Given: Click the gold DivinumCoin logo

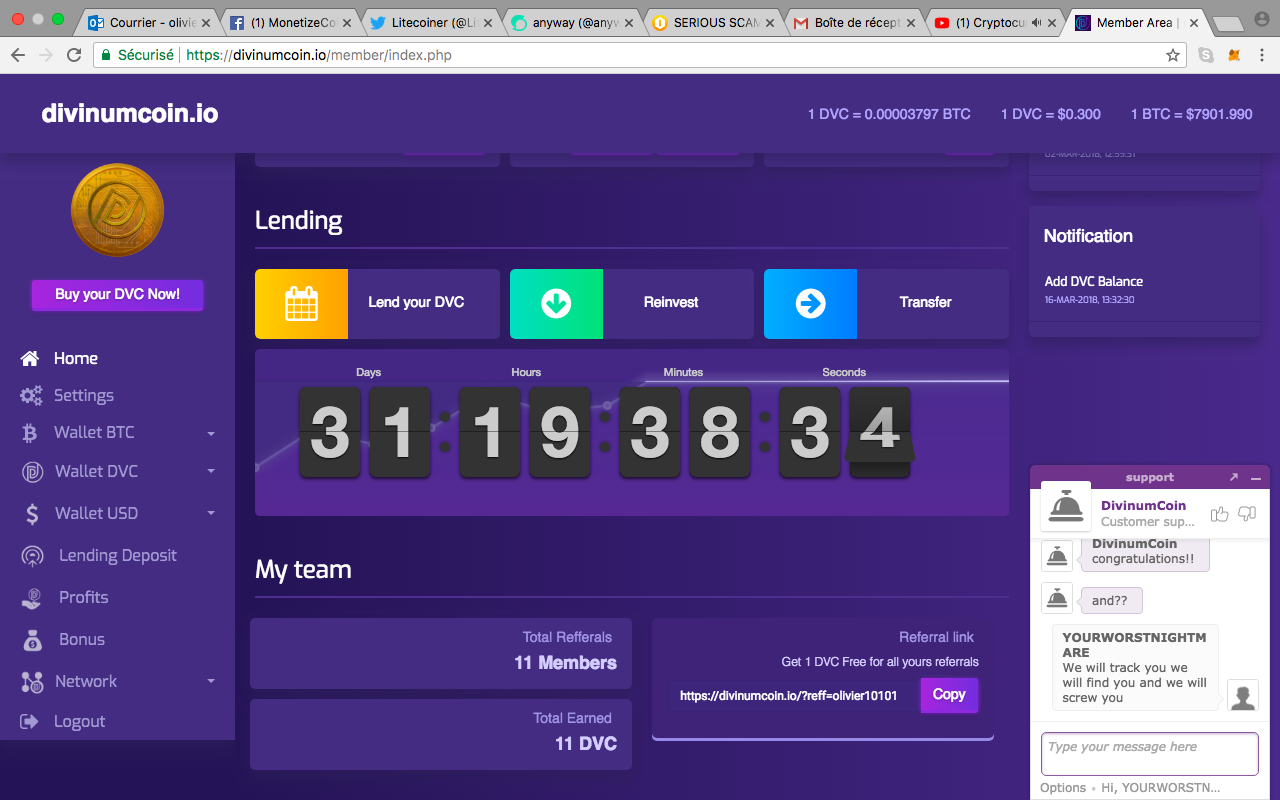Looking at the screenshot, I should [x=117, y=211].
